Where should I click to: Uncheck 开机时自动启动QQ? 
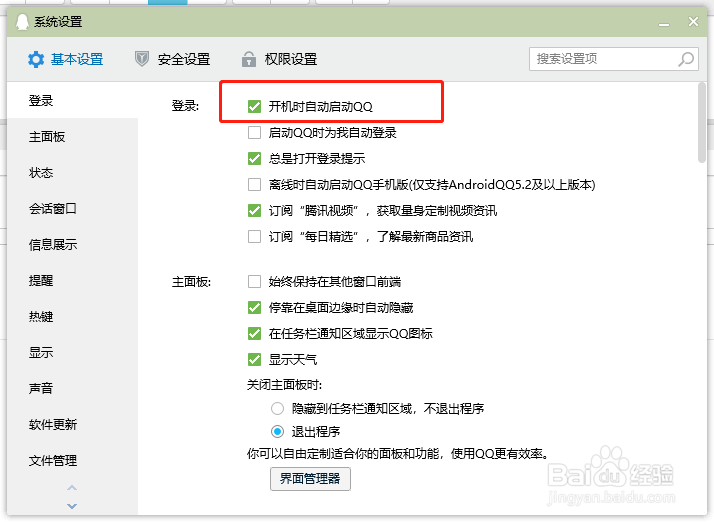255,107
